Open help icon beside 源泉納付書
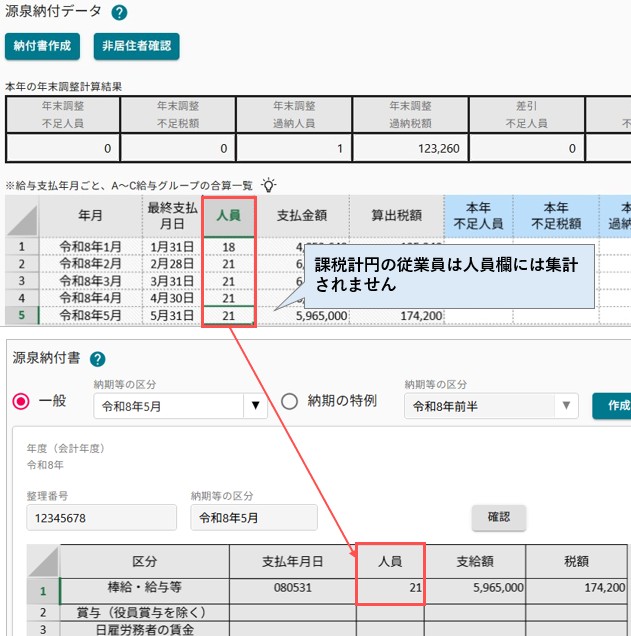631x636 pixels. pyautogui.click(x=97, y=359)
